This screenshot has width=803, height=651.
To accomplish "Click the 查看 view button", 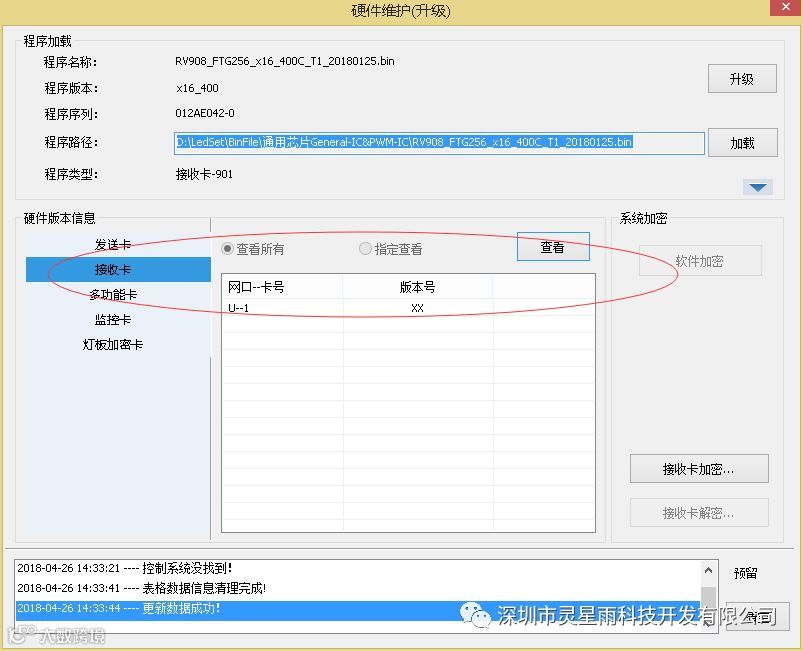I will [553, 247].
